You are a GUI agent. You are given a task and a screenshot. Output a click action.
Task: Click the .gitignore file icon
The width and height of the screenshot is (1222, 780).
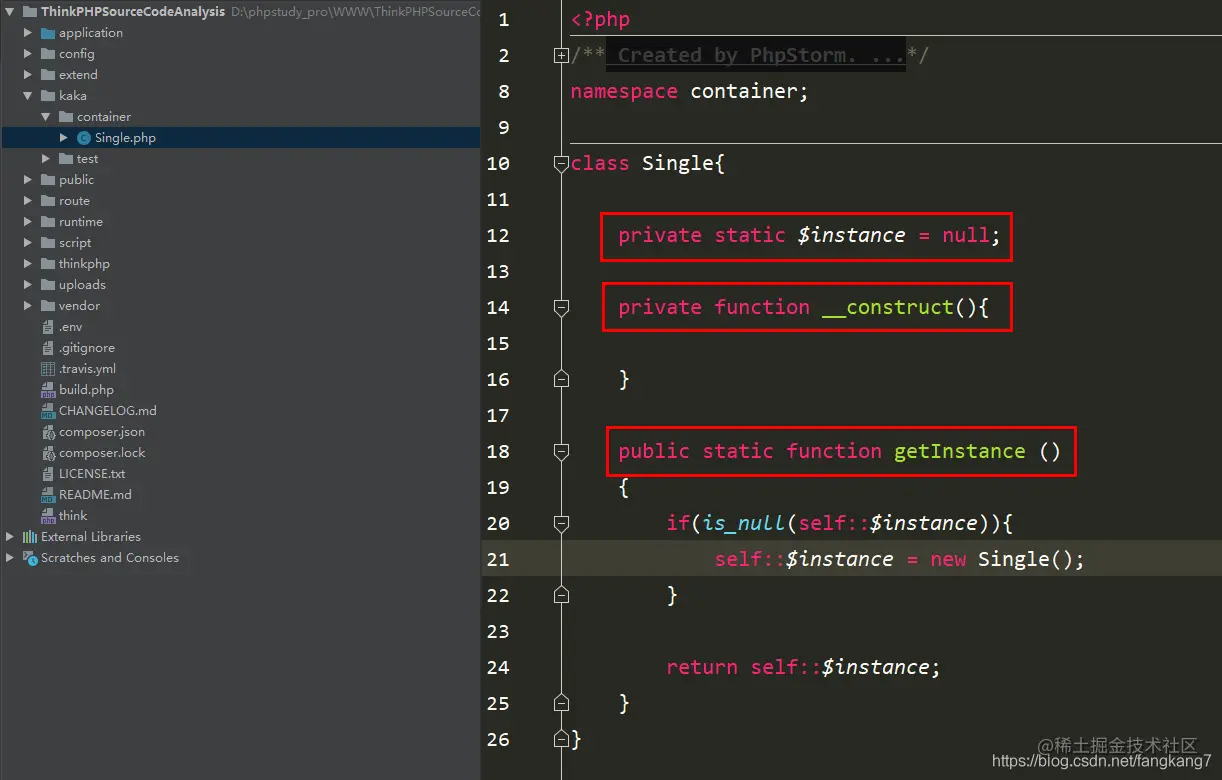click(x=48, y=348)
